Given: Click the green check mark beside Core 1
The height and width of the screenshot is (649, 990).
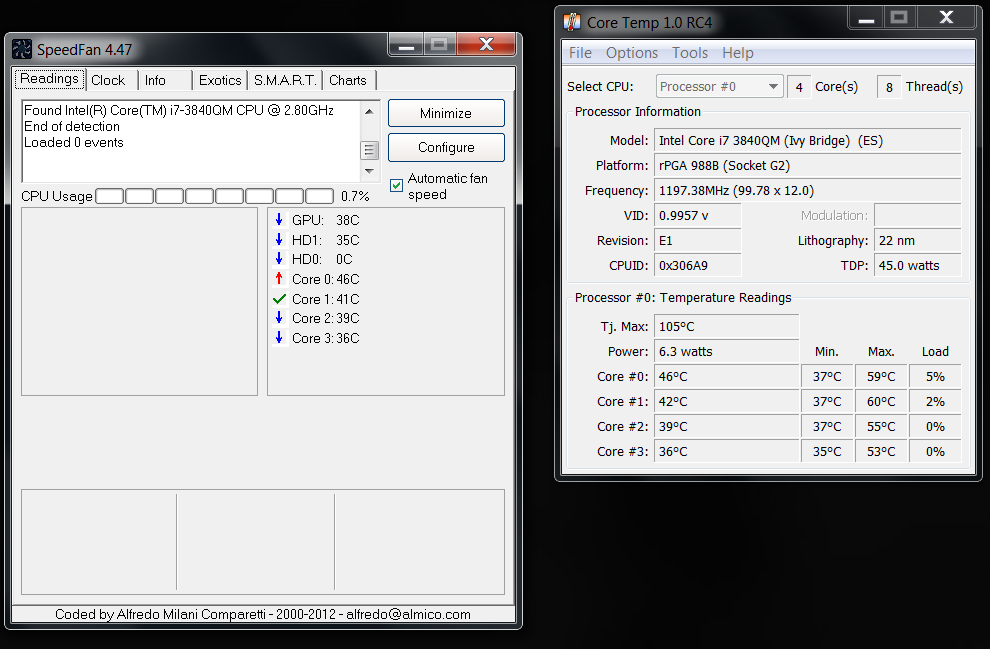Looking at the screenshot, I should [279, 299].
